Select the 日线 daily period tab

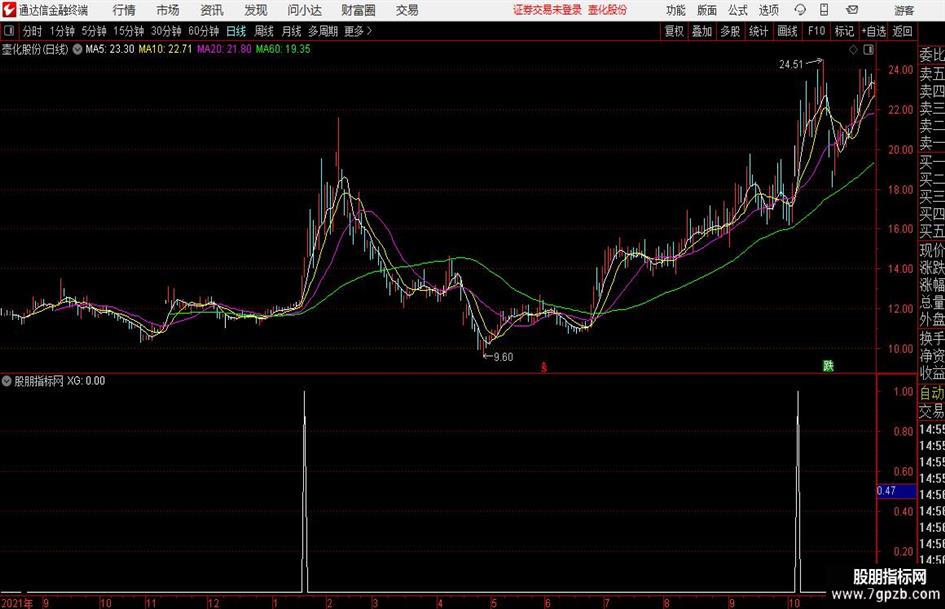pyautogui.click(x=236, y=31)
